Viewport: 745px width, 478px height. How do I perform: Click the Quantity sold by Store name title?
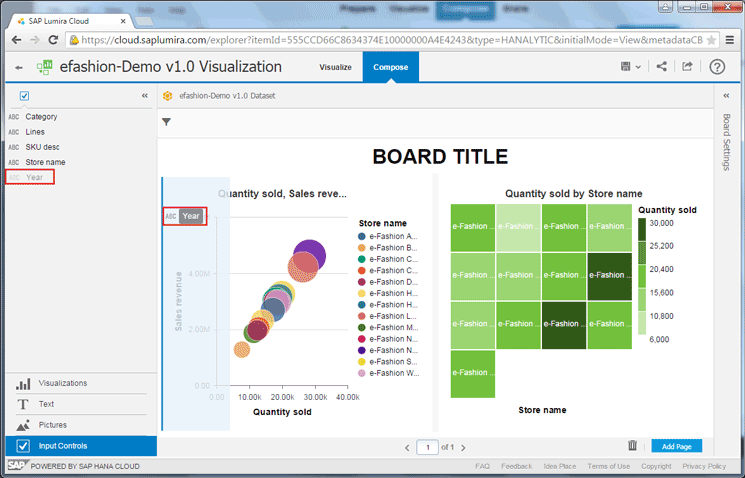click(x=573, y=193)
